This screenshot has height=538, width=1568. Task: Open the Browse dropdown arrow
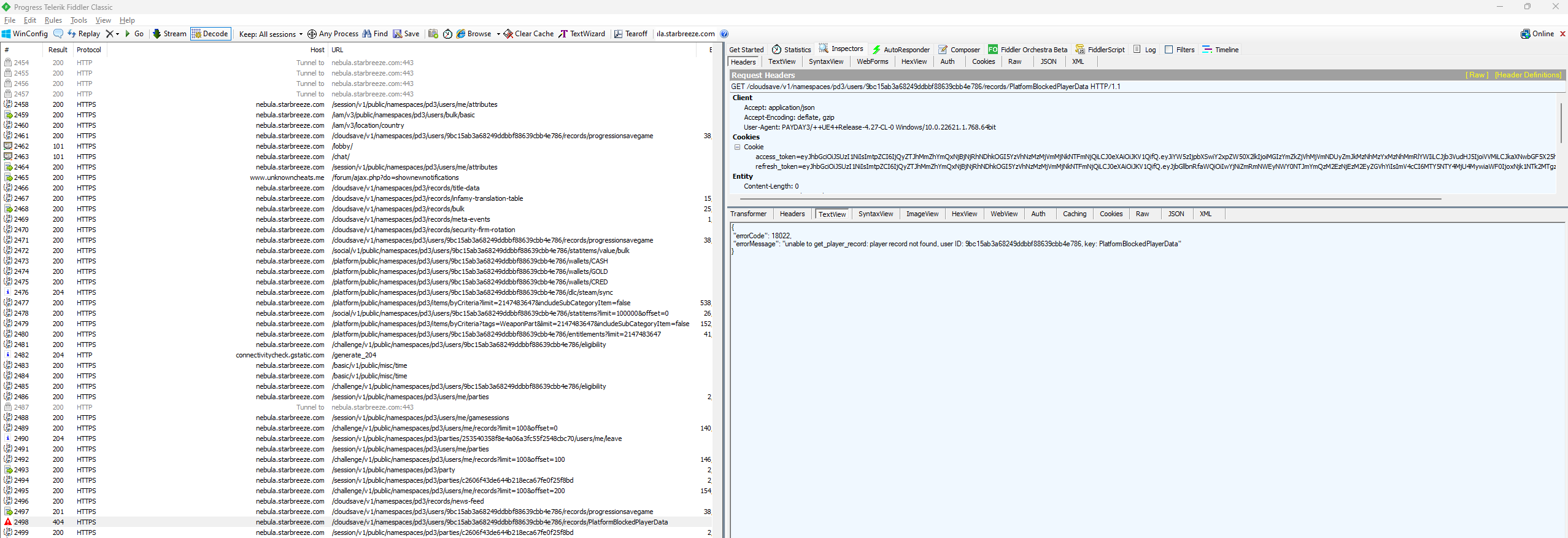[x=498, y=34]
